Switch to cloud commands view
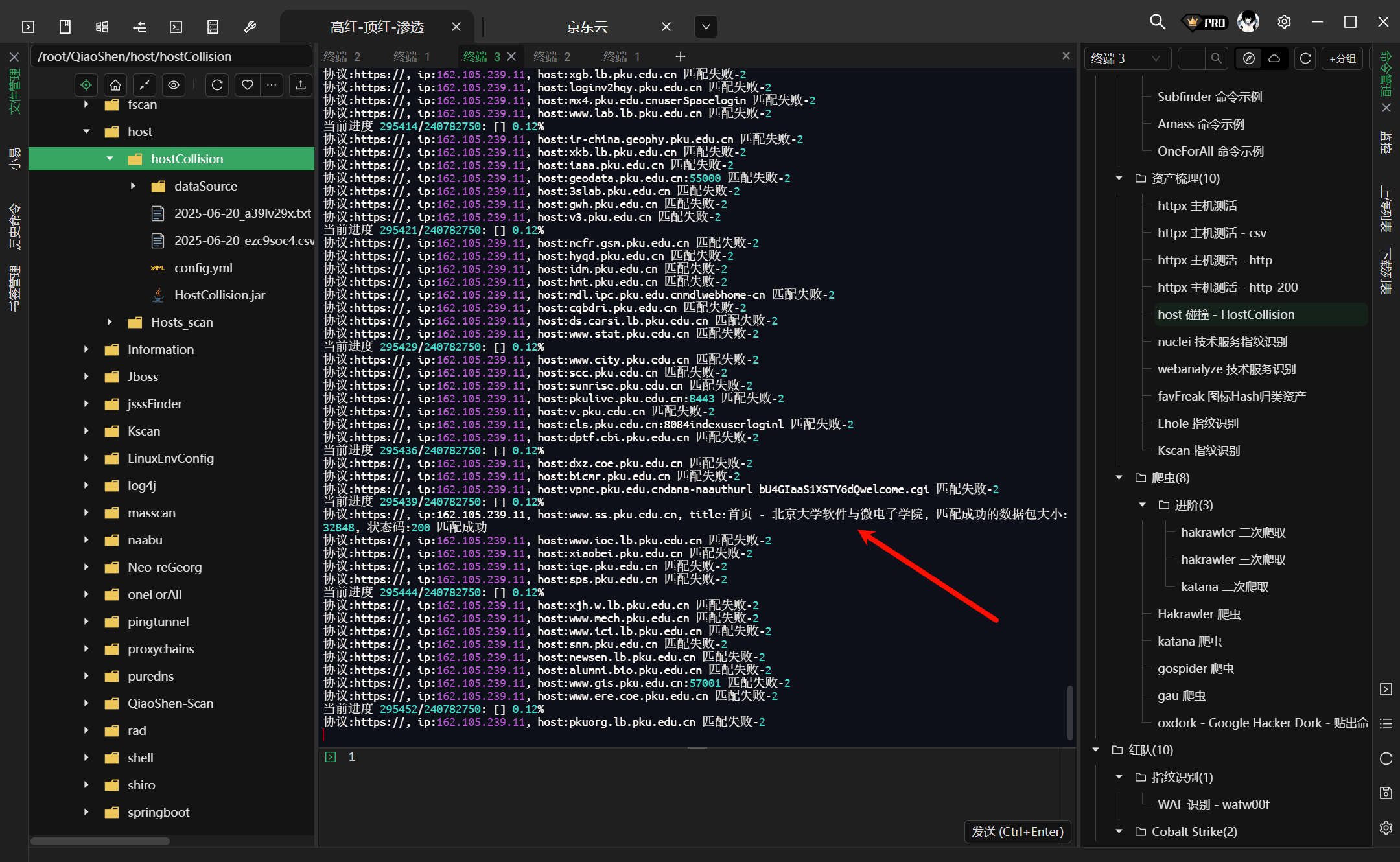 pos(1274,58)
